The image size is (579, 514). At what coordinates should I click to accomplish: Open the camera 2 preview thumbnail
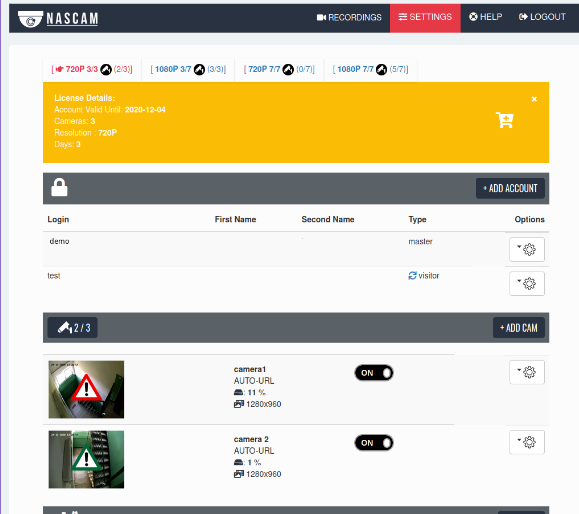click(86, 459)
